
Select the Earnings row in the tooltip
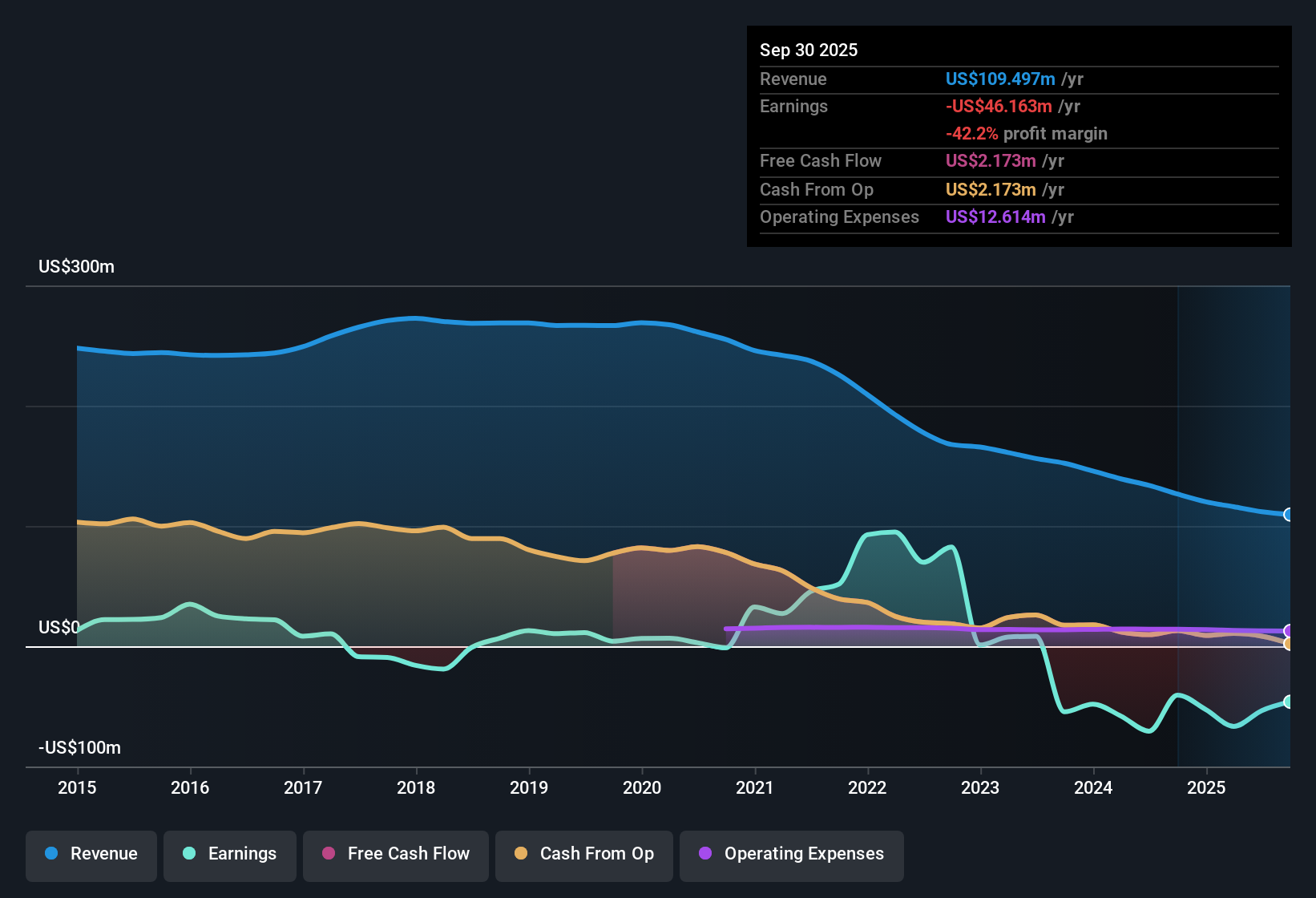922,106
